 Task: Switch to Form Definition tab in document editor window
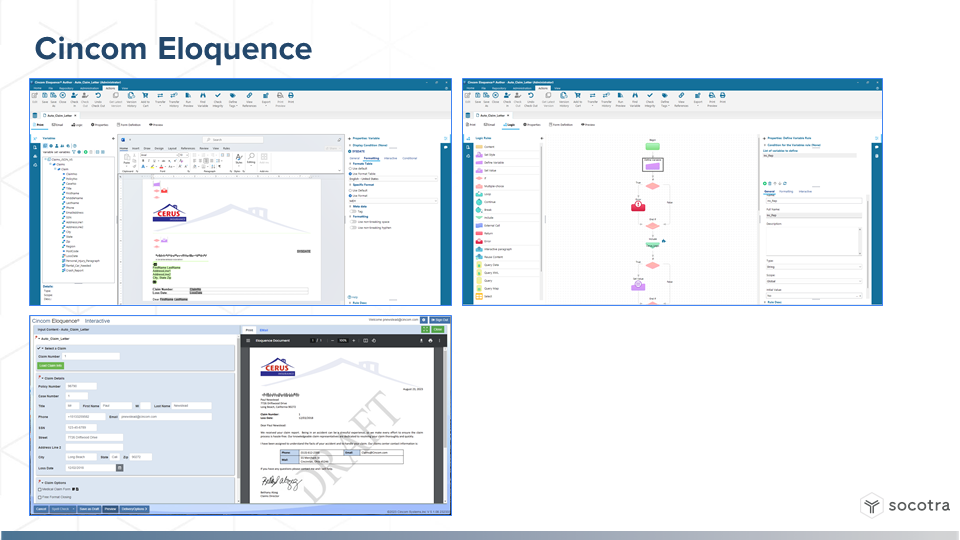coord(129,125)
